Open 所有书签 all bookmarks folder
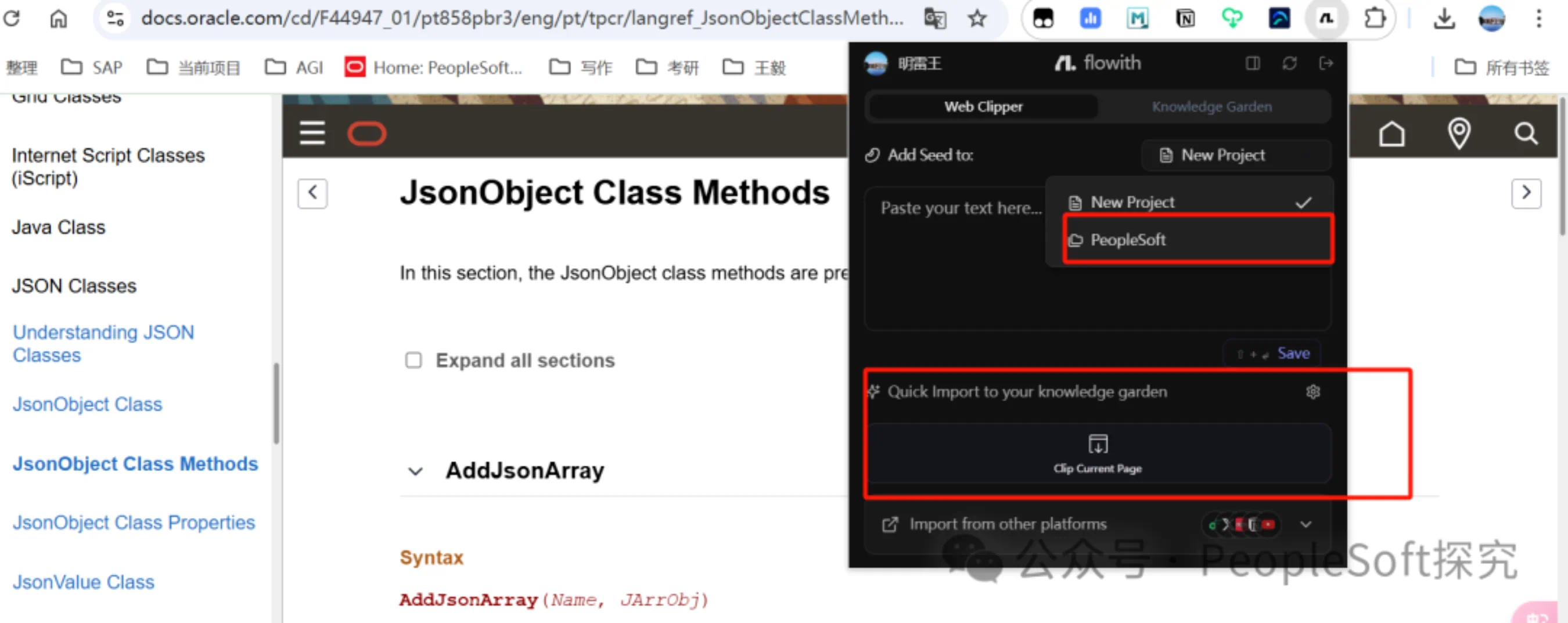This screenshot has height=623, width=1568. pyautogui.click(x=1502, y=67)
